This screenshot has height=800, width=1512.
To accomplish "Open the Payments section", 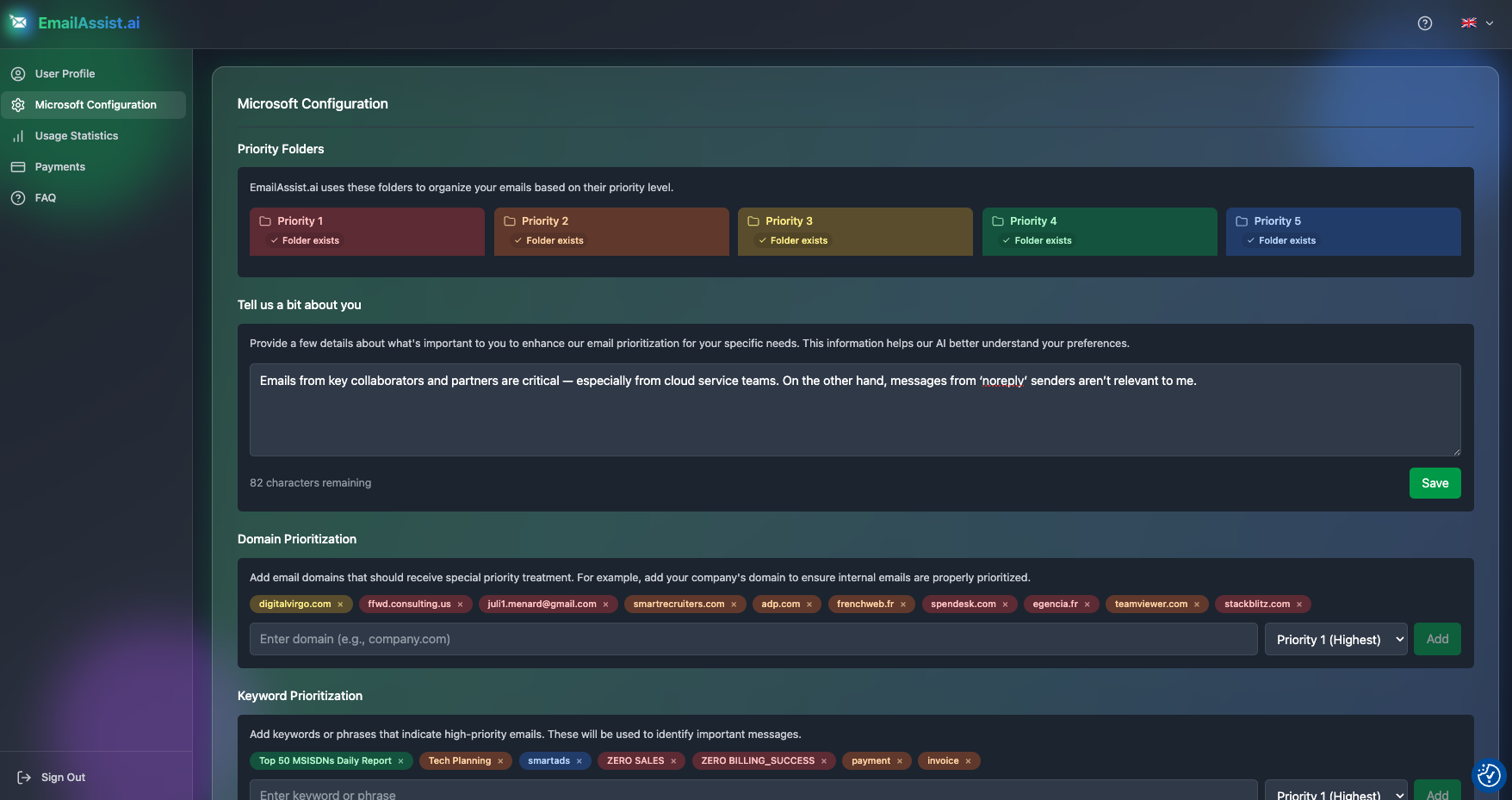I will [93, 167].
